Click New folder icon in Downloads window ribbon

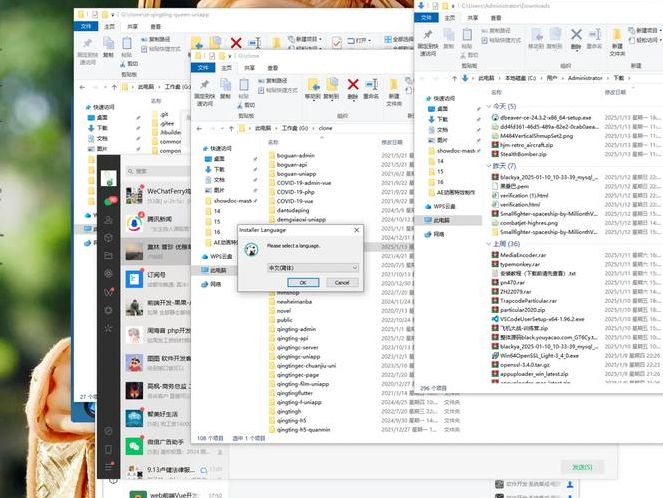[617, 34]
